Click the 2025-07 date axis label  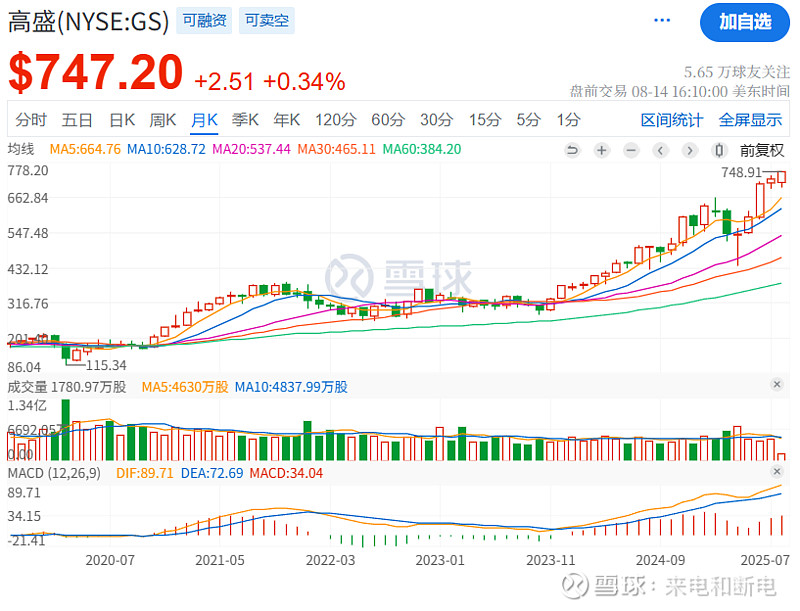click(765, 560)
